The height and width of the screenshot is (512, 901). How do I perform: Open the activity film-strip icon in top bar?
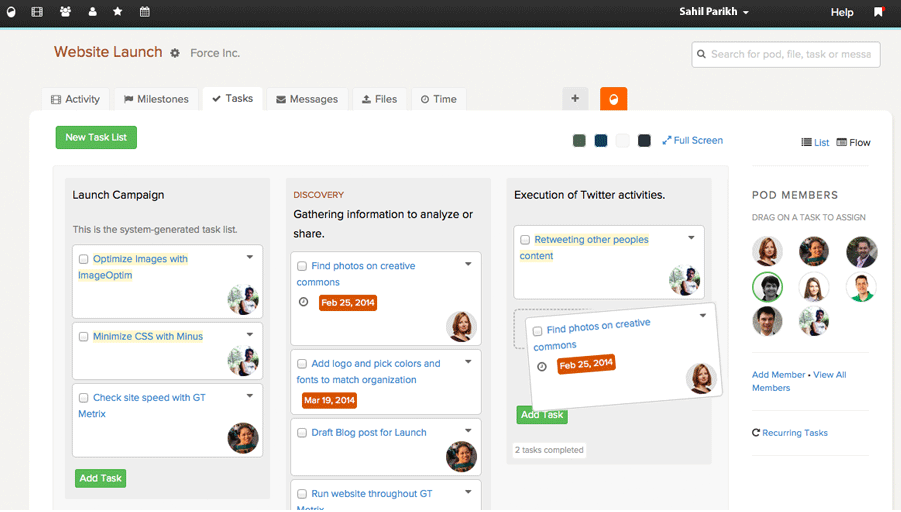[x=37, y=11]
